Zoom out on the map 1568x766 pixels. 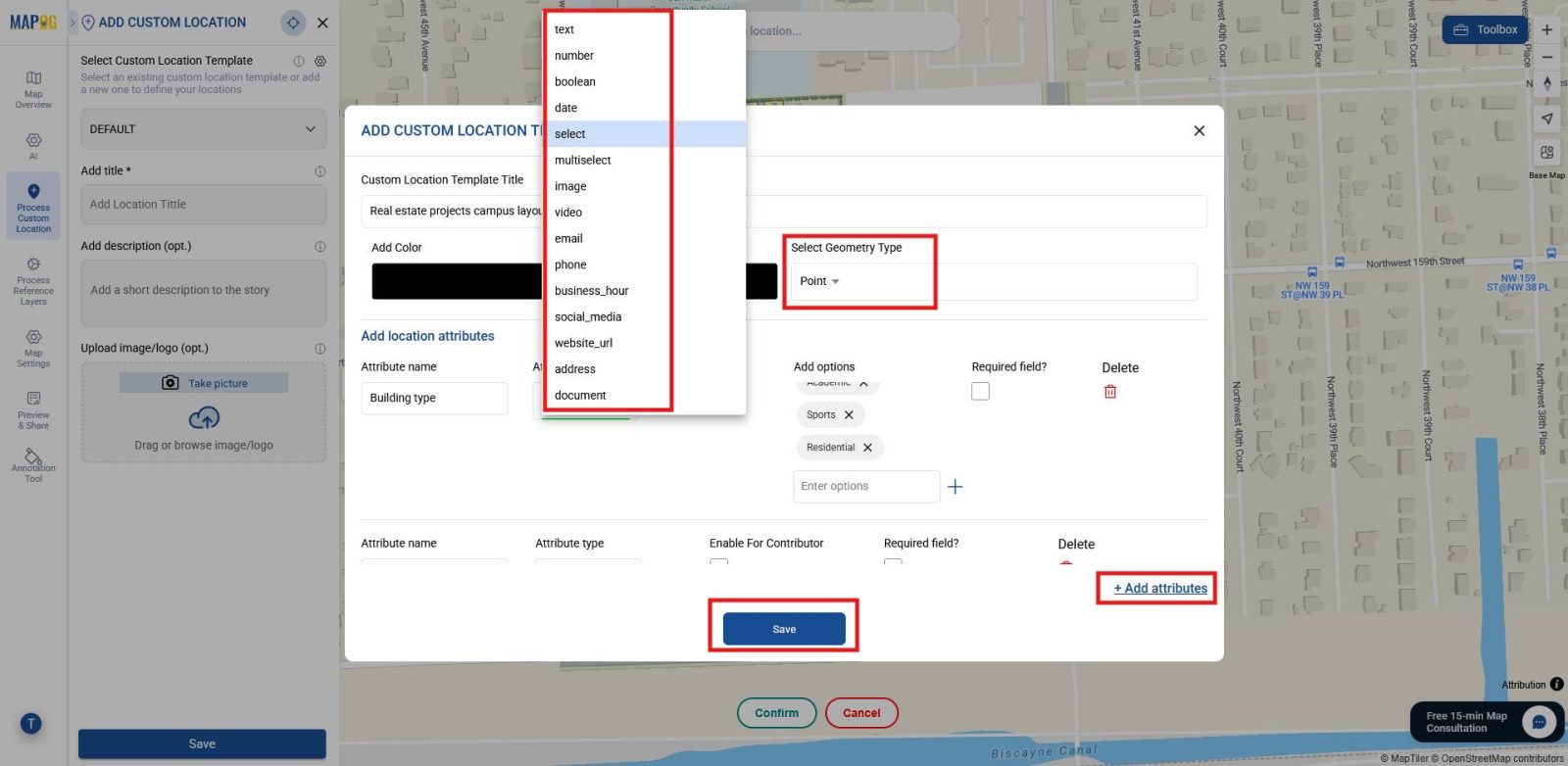[x=1547, y=57]
